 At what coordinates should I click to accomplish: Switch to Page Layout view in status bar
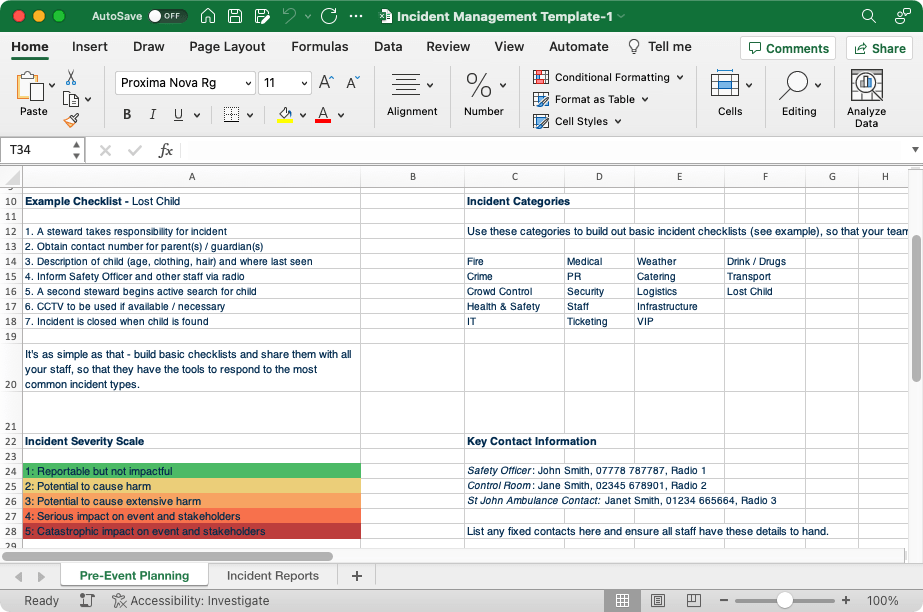656,601
